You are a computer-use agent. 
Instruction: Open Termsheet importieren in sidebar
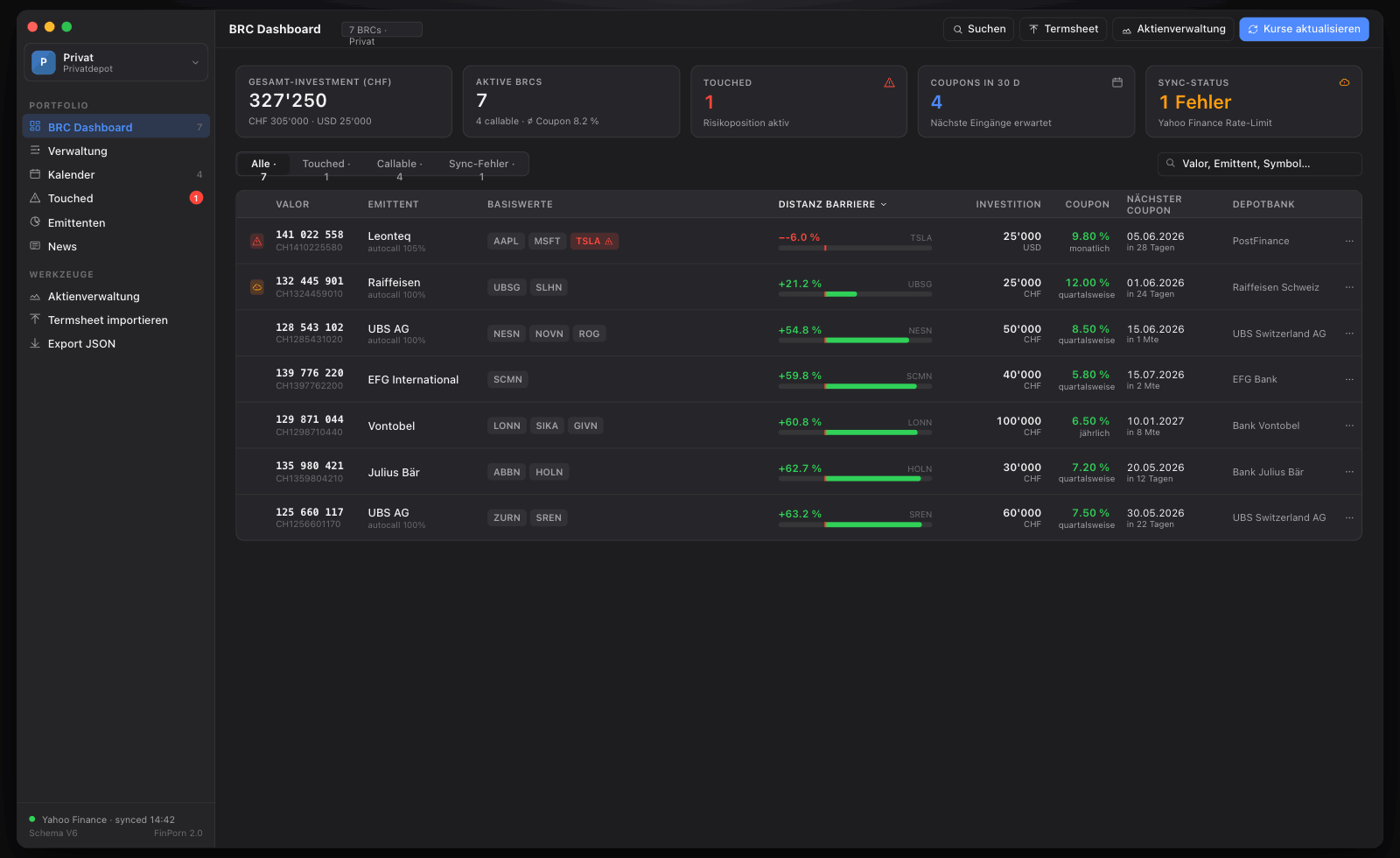[x=115, y=320]
